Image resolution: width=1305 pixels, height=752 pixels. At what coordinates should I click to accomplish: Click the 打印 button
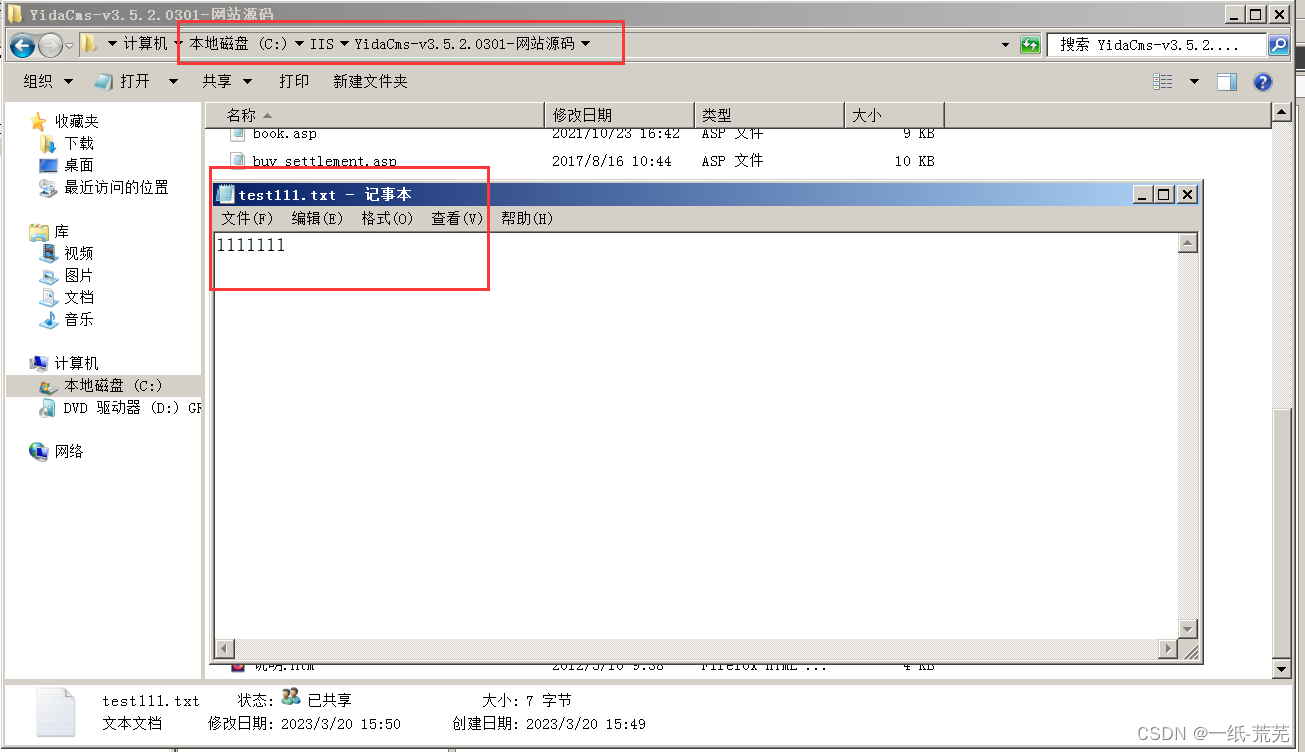(x=294, y=82)
